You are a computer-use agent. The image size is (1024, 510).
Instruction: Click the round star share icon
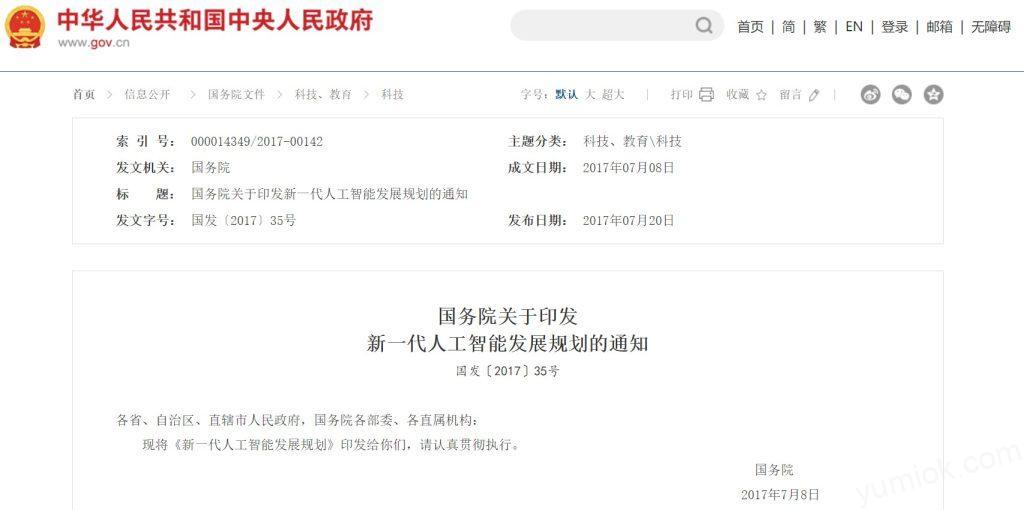(933, 95)
